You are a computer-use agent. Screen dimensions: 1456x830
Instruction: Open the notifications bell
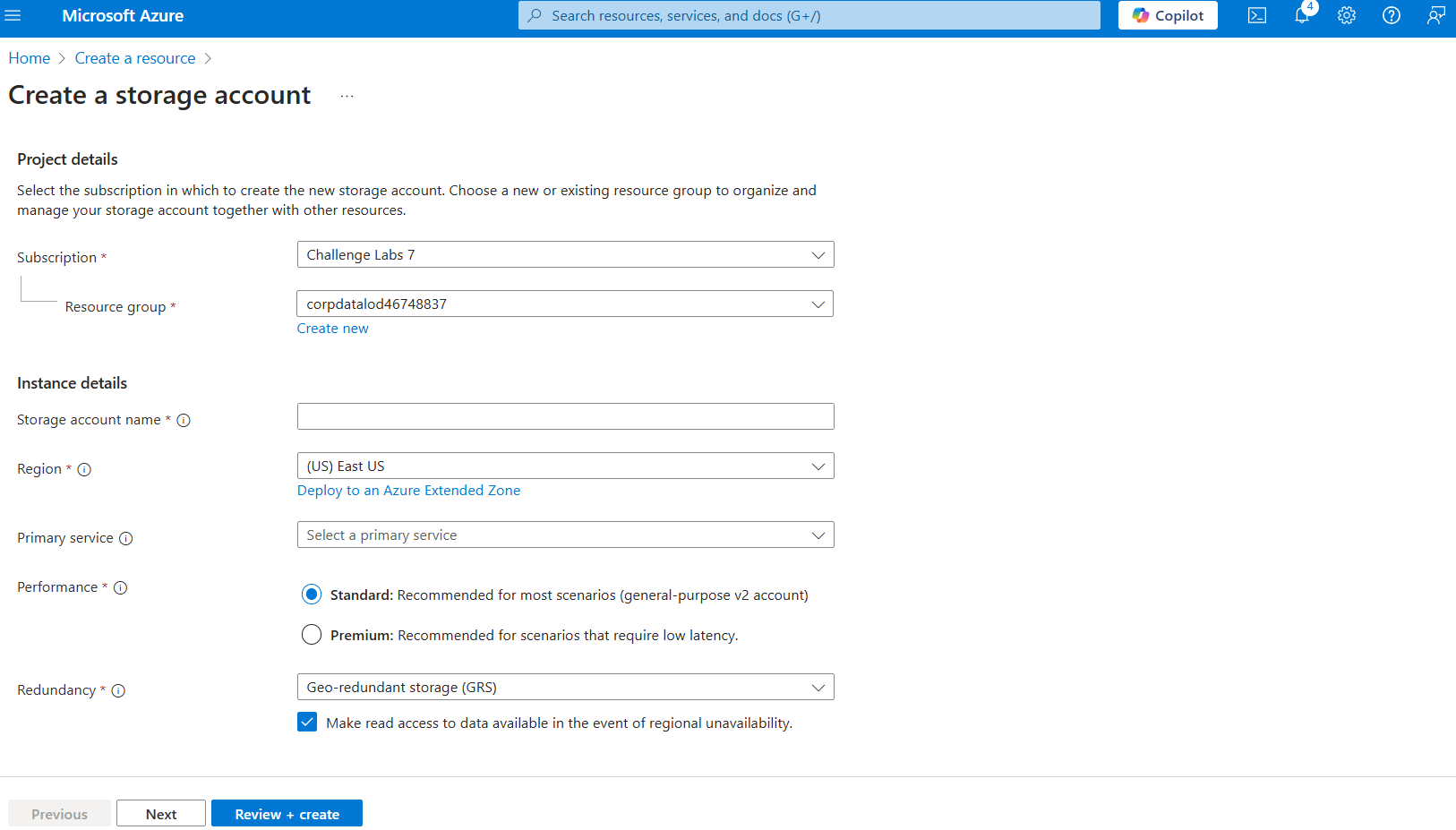click(x=1302, y=15)
